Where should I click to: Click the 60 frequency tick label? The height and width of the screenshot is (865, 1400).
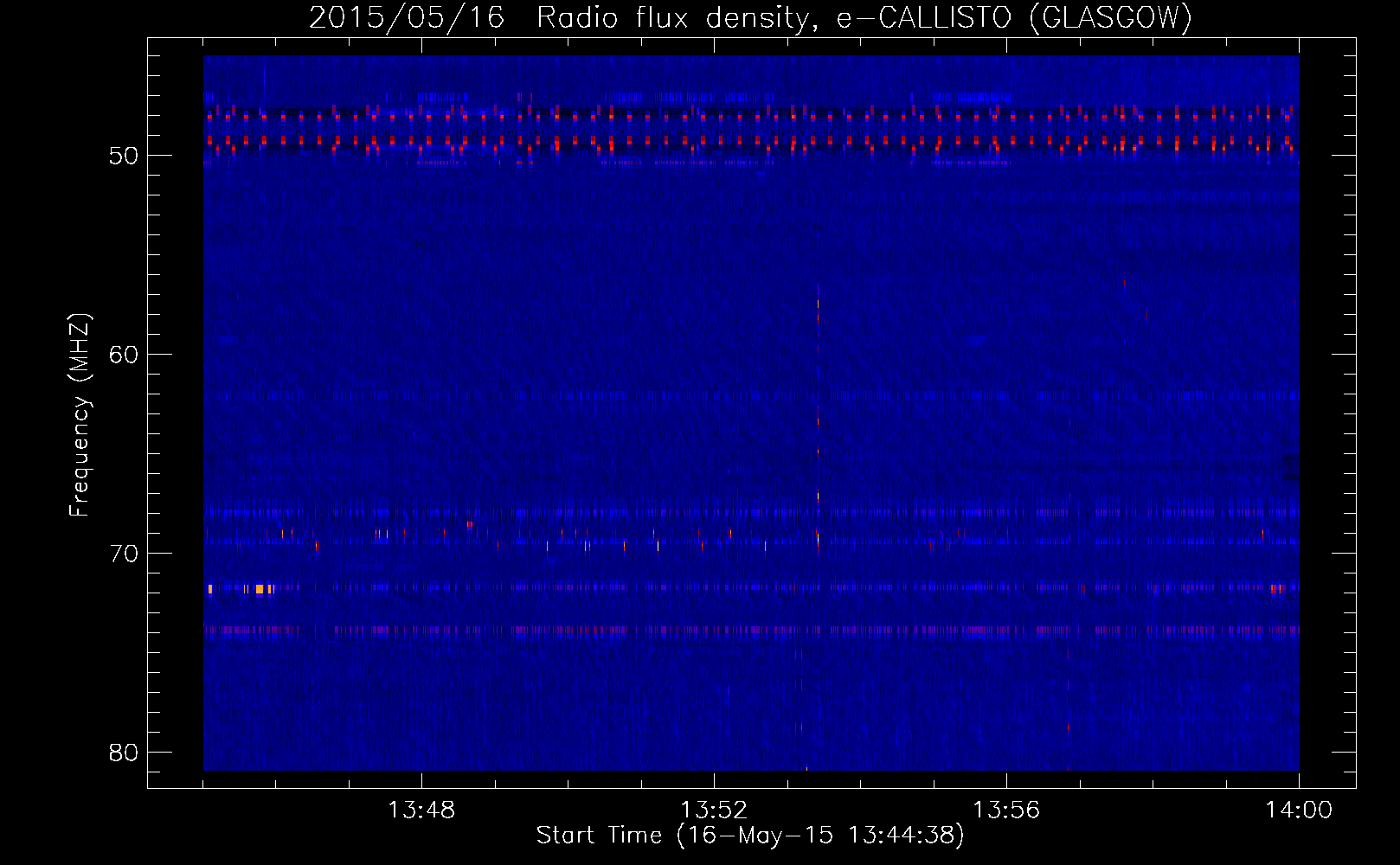coord(124,355)
